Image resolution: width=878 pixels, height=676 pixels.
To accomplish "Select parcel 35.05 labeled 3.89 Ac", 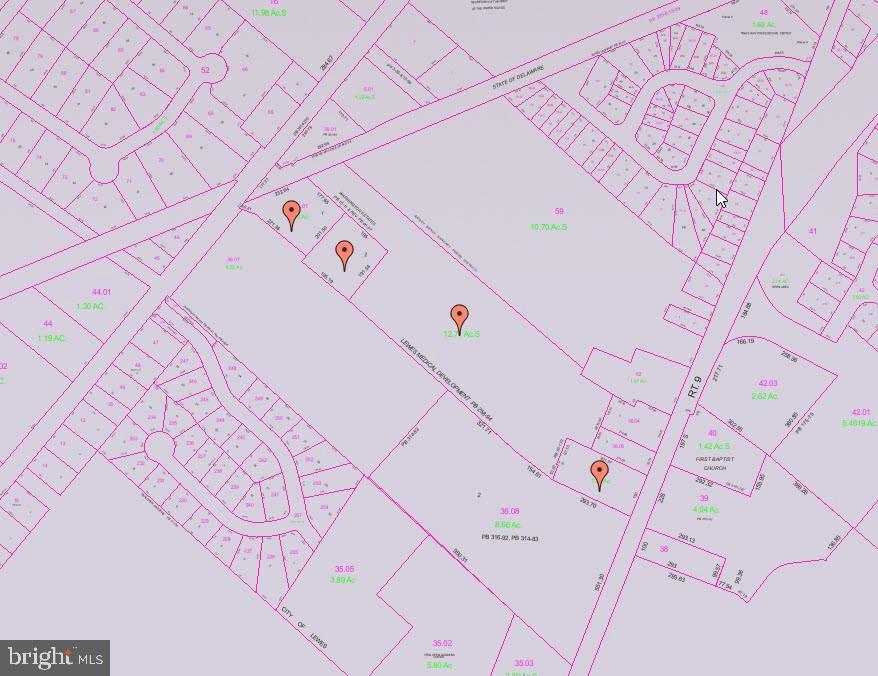I will (x=343, y=574).
